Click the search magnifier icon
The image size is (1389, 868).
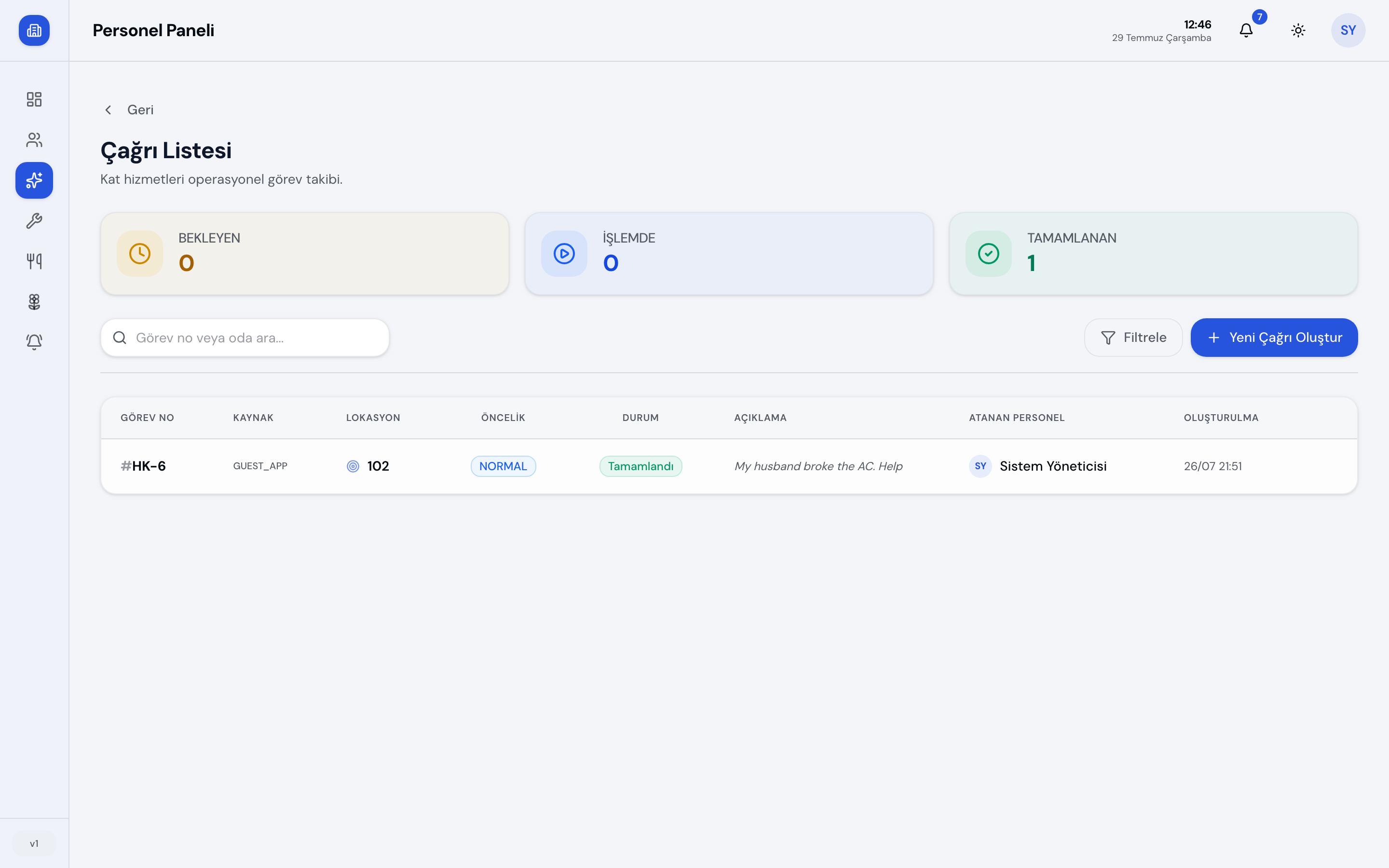(120, 338)
